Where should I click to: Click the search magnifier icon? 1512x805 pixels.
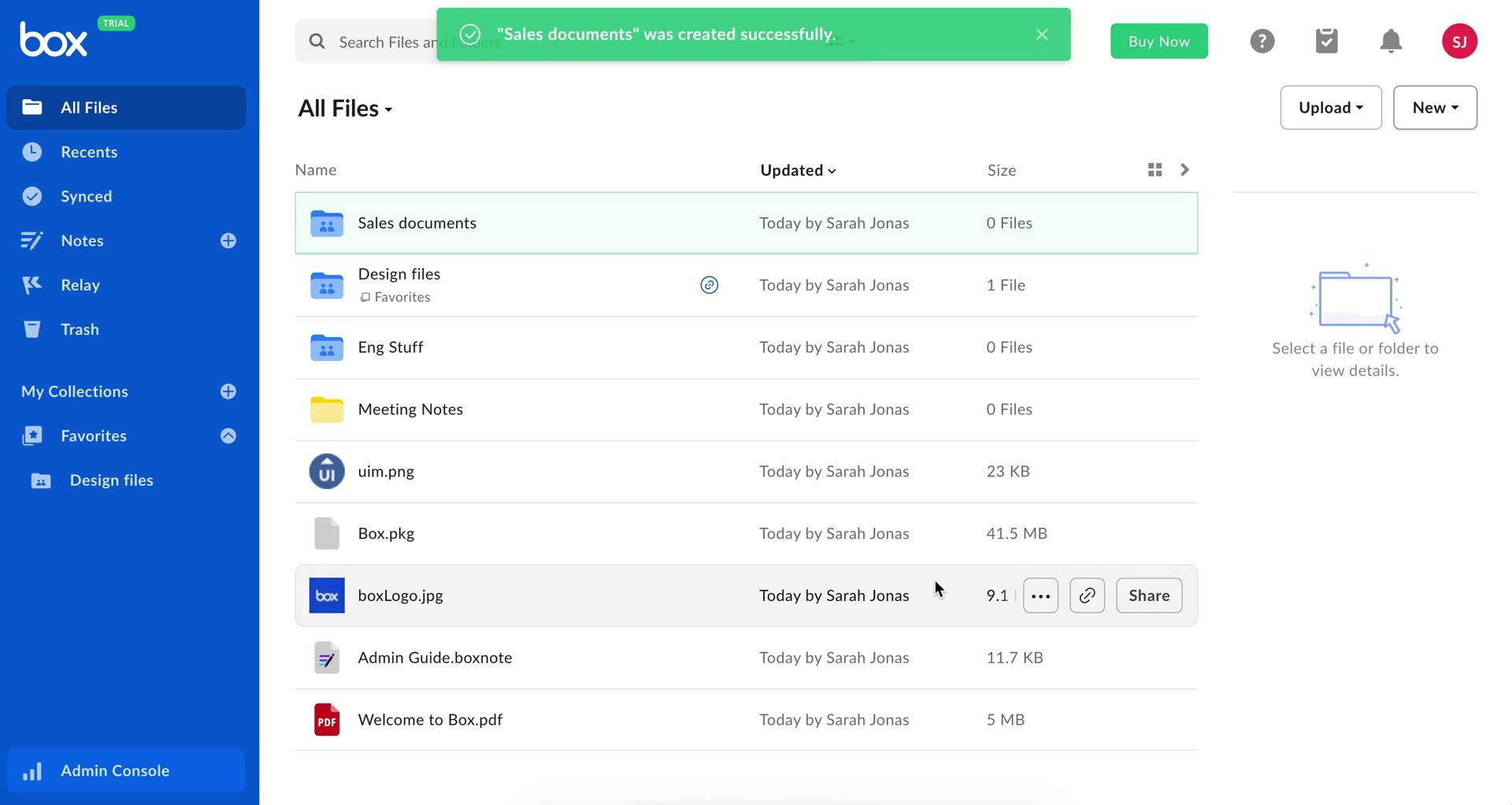coord(317,42)
